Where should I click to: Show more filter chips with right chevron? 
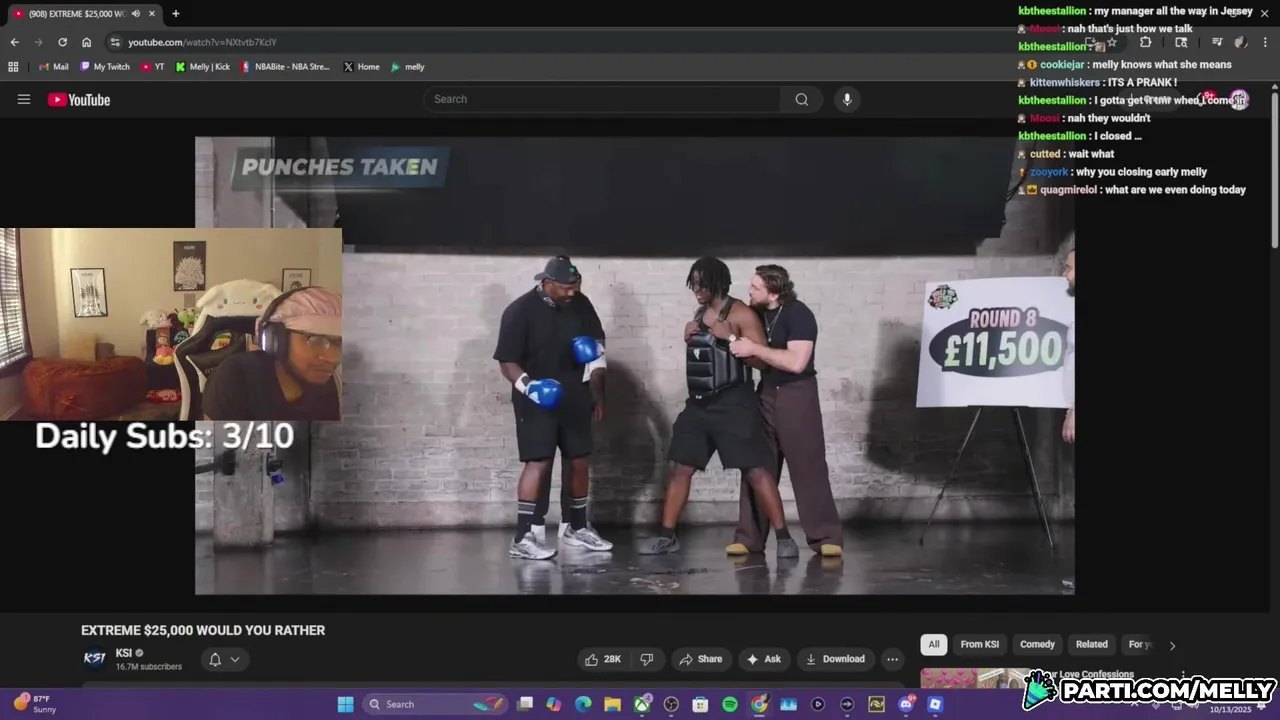click(1172, 645)
